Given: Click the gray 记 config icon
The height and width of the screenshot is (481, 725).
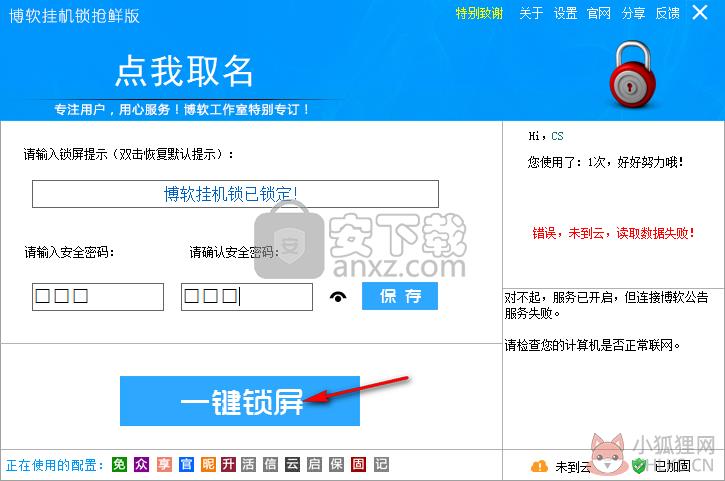Looking at the screenshot, I should 381,464.
